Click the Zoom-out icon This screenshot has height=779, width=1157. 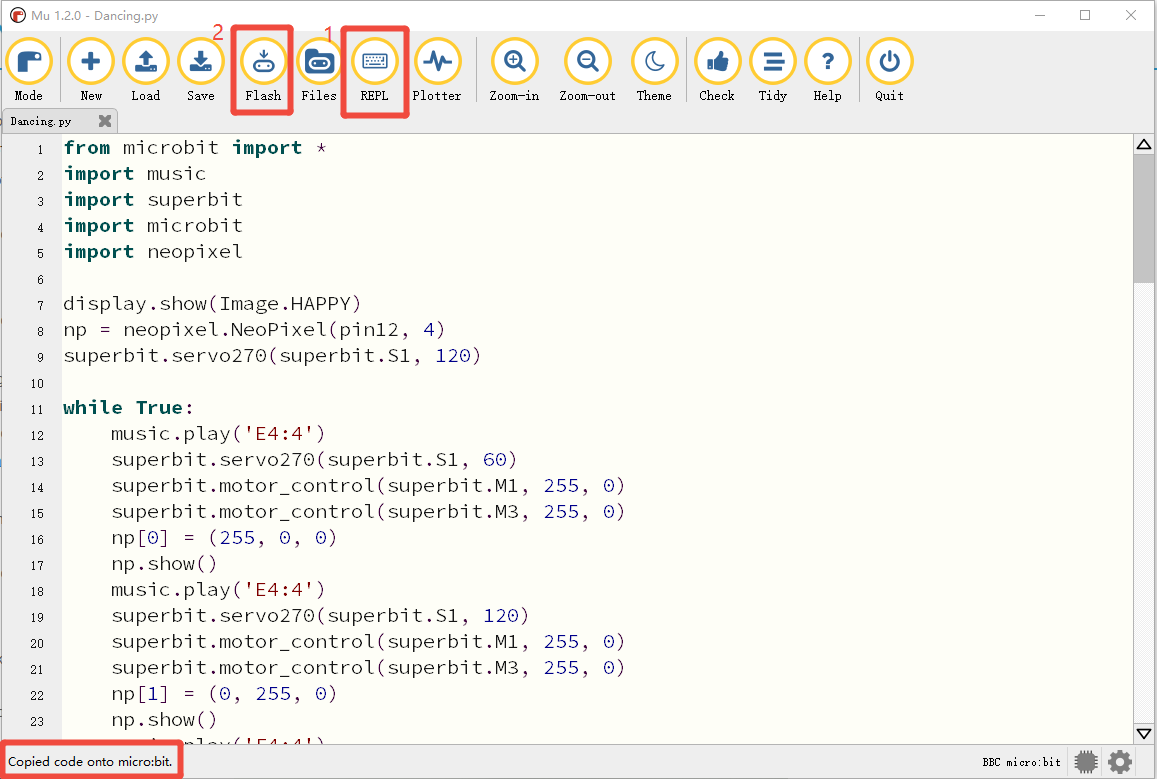click(587, 71)
